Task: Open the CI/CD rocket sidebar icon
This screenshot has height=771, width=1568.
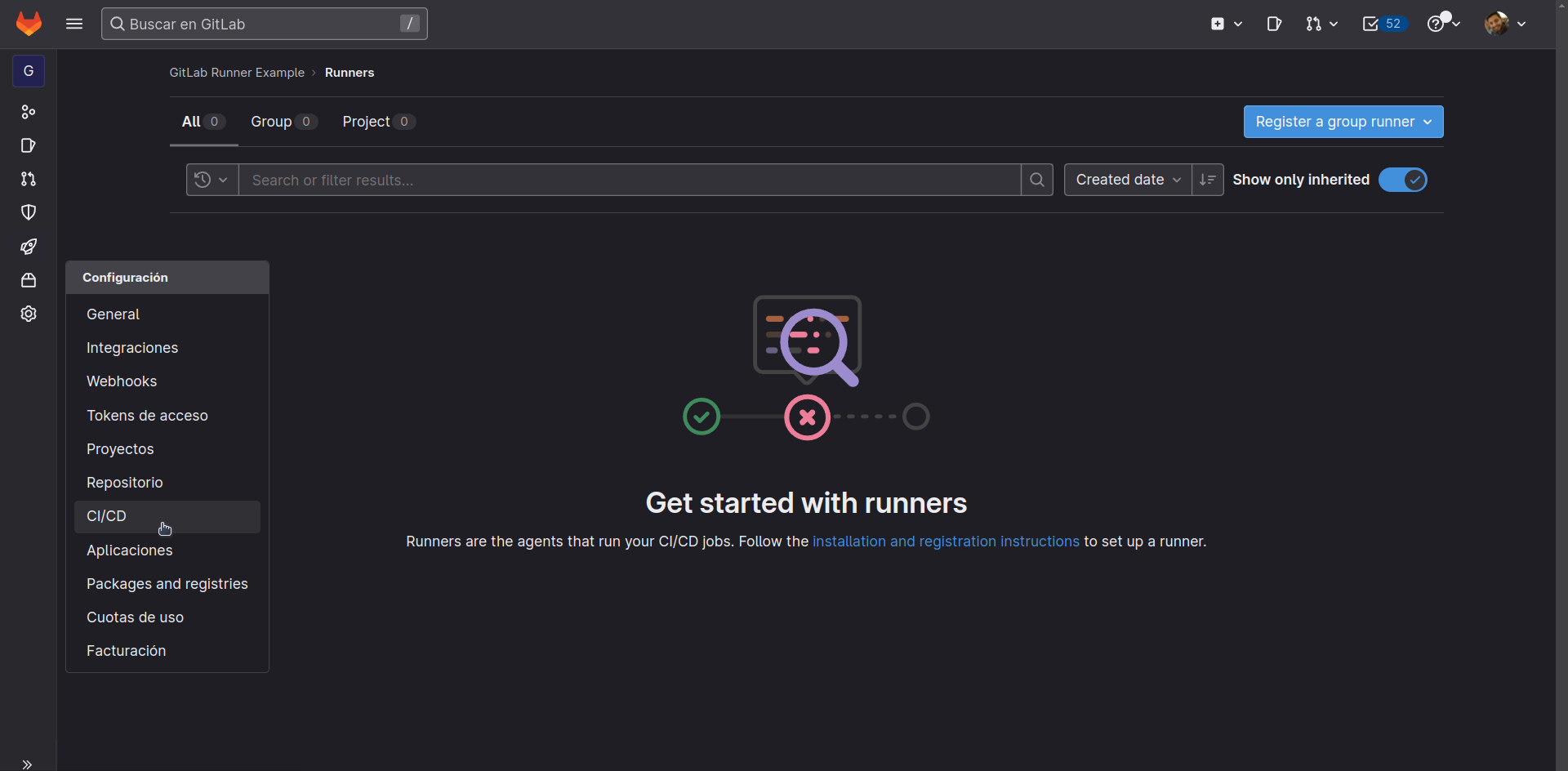Action: click(x=29, y=247)
